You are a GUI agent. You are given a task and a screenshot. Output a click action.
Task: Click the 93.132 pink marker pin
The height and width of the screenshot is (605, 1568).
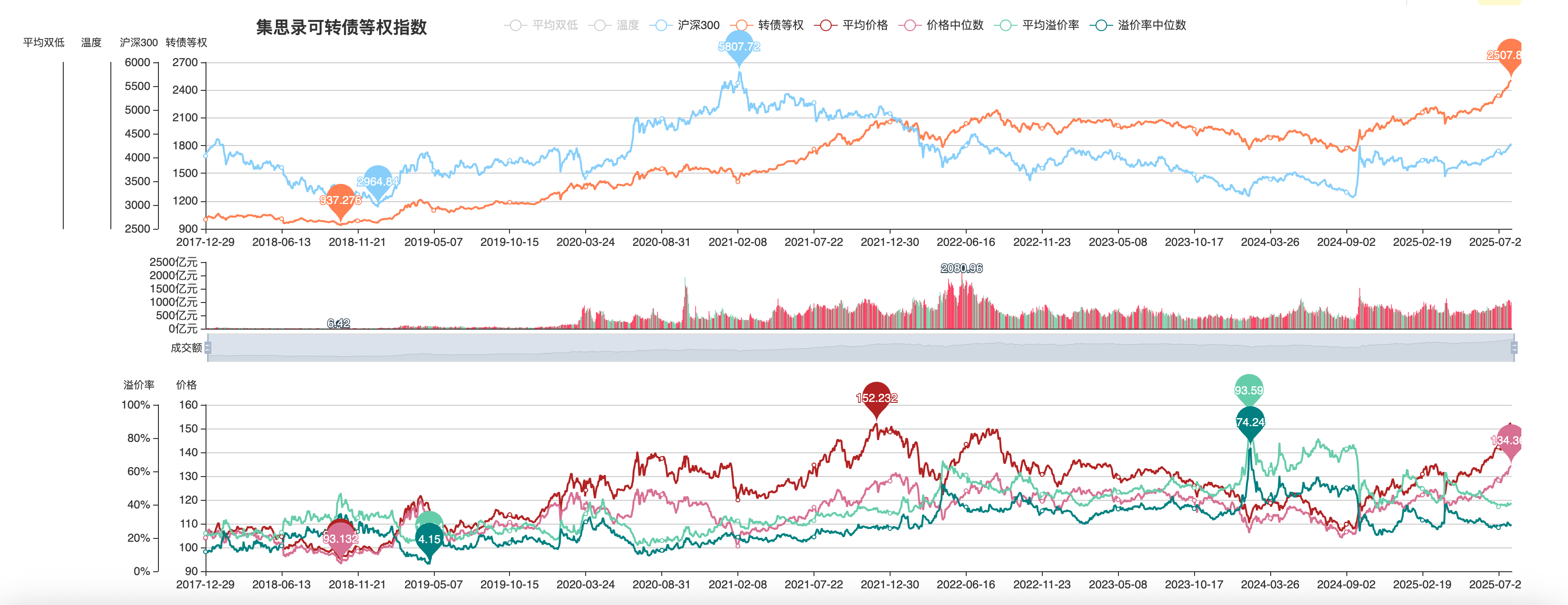(x=340, y=538)
